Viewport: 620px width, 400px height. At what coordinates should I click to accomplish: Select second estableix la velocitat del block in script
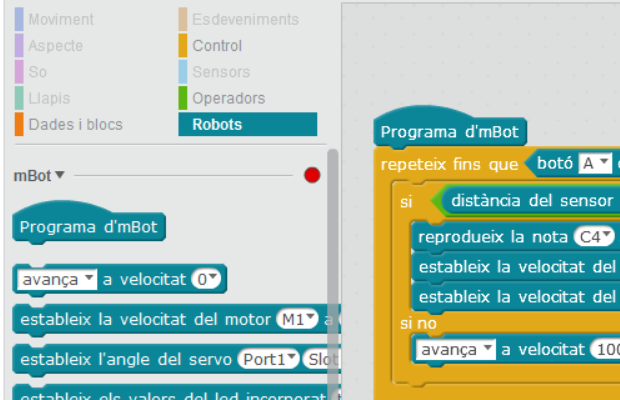pyautogui.click(x=516, y=297)
